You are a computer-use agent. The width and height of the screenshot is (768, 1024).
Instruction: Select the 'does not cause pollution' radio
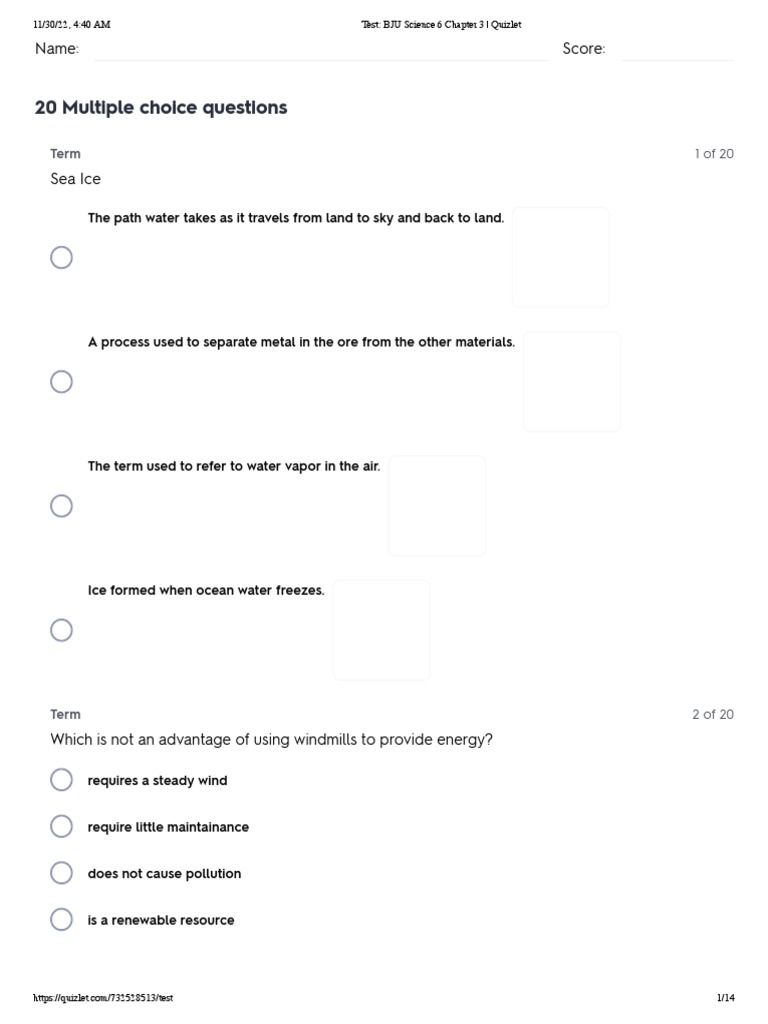pyautogui.click(x=62, y=873)
